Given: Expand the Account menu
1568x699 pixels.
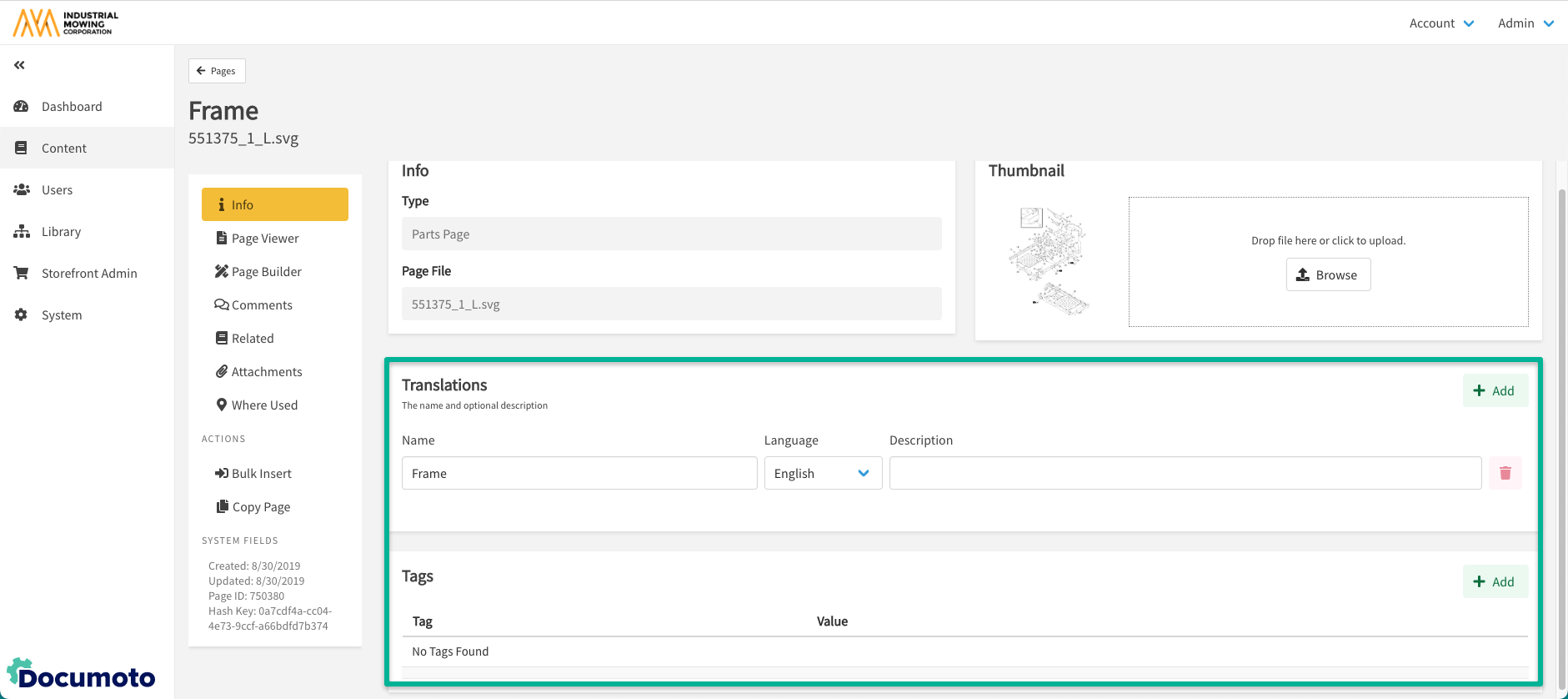Looking at the screenshot, I should click(1441, 23).
